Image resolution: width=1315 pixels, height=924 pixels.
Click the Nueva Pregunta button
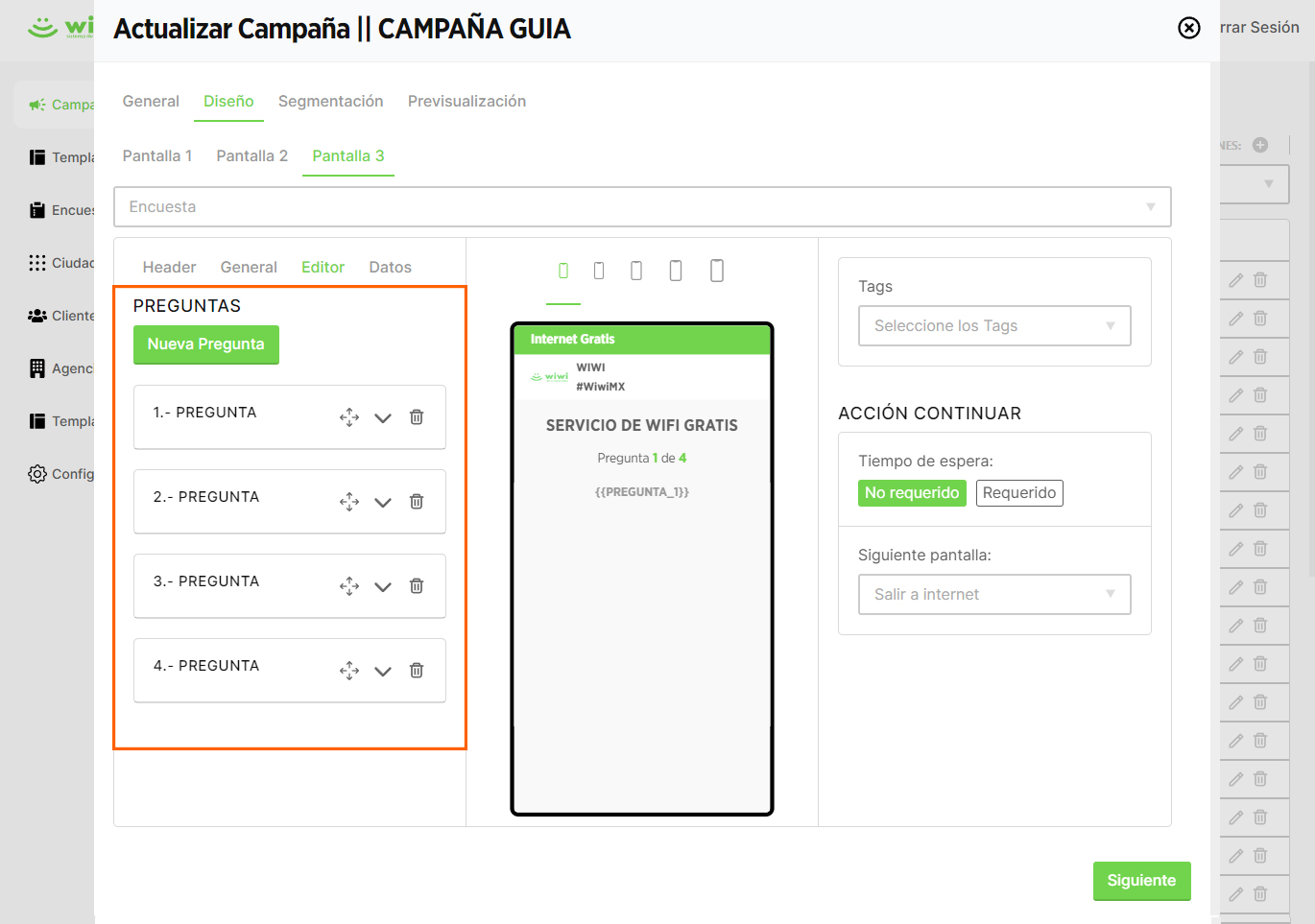coord(206,344)
